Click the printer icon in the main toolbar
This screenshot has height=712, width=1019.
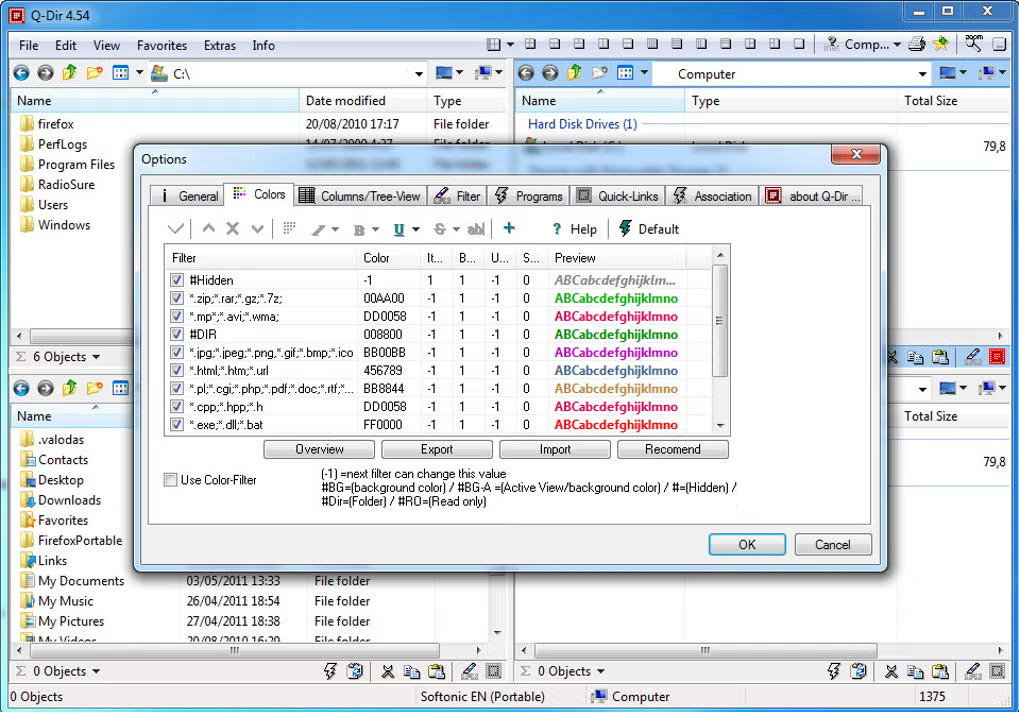click(x=917, y=44)
